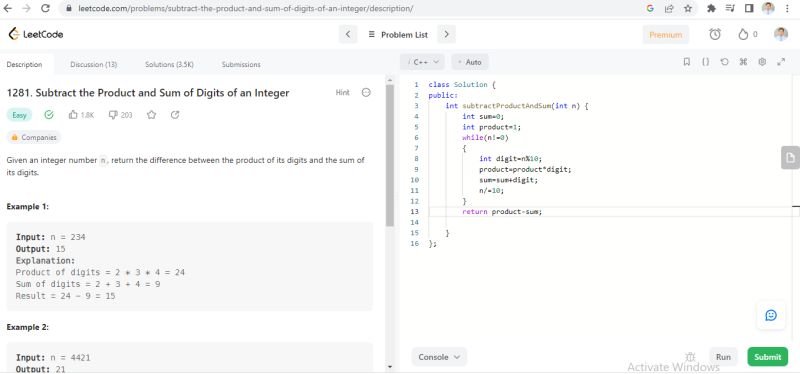Screen dimensions: 800x374
Task: Open the Submissions tab
Action: (241, 64)
